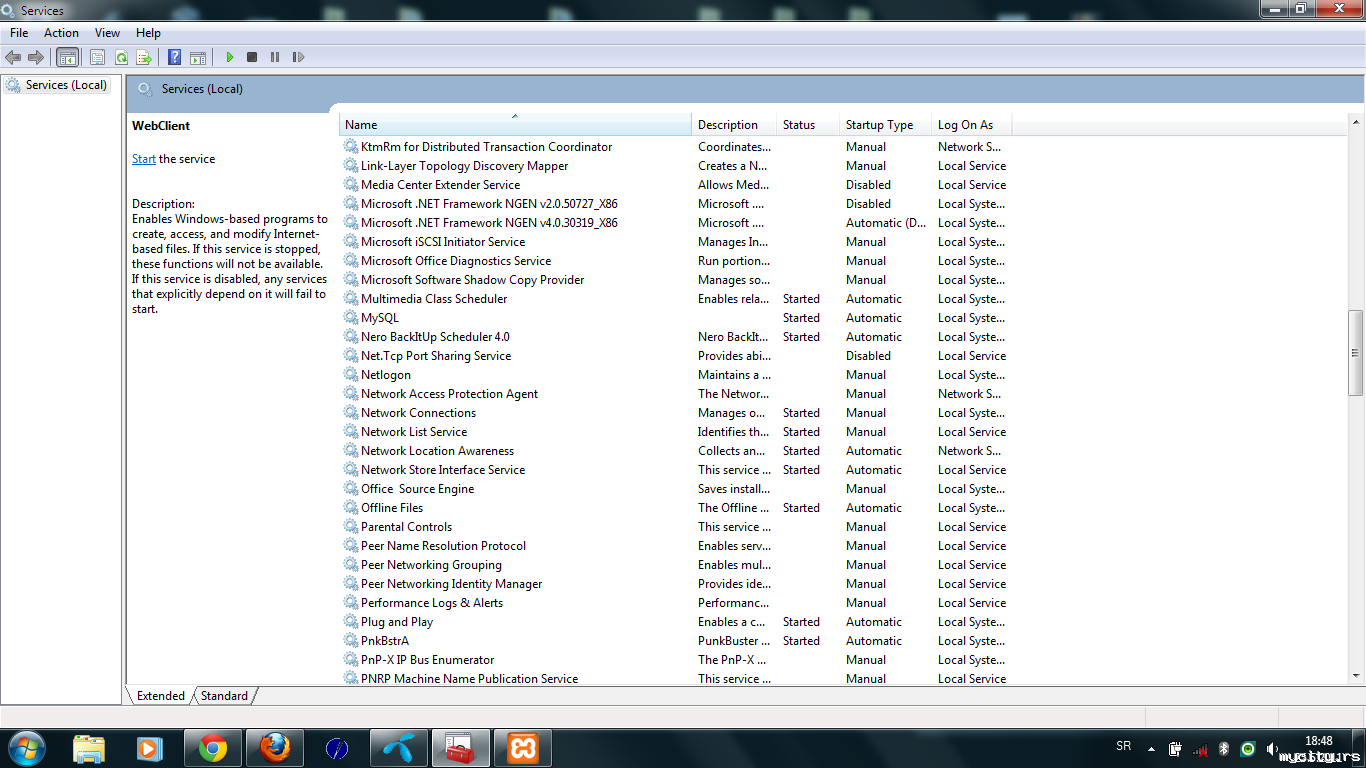Open the Windows Start menu
This screenshot has height=768, width=1366.
tap(27, 748)
